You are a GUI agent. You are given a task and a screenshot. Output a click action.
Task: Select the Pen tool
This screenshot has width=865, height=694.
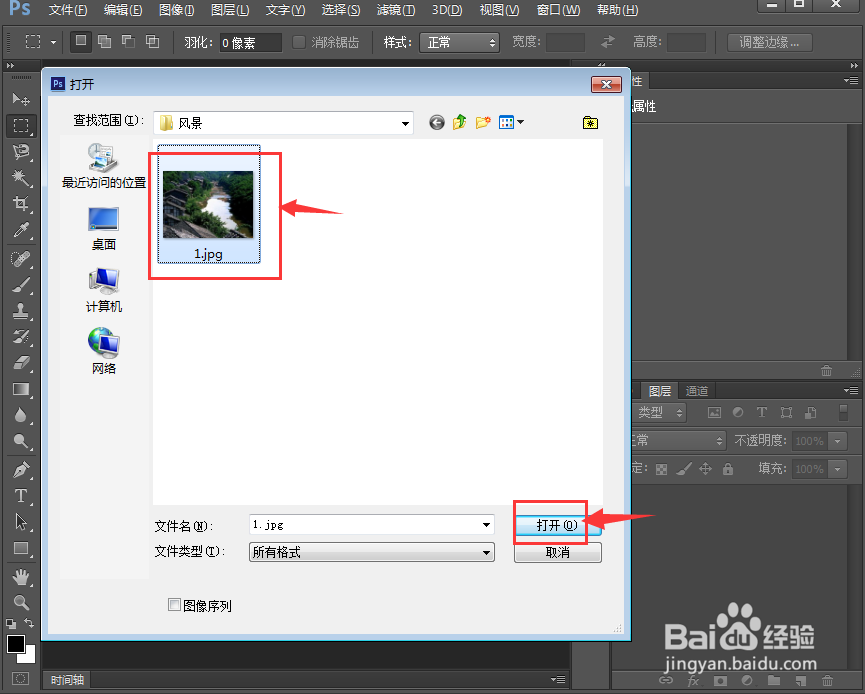click(x=21, y=469)
